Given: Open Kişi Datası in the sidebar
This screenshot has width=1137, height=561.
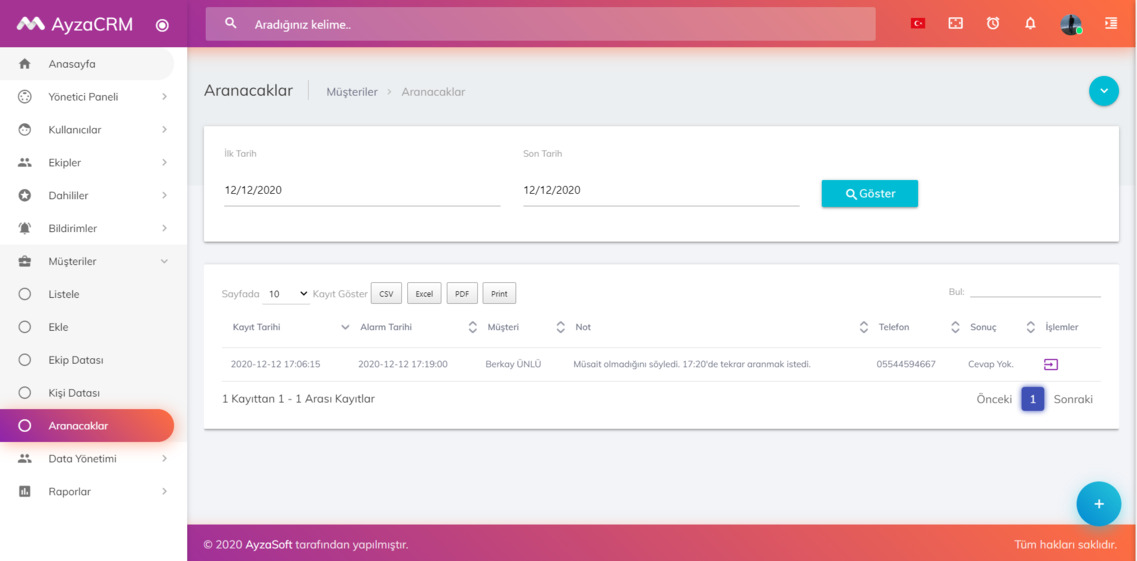Looking at the screenshot, I should tap(74, 393).
